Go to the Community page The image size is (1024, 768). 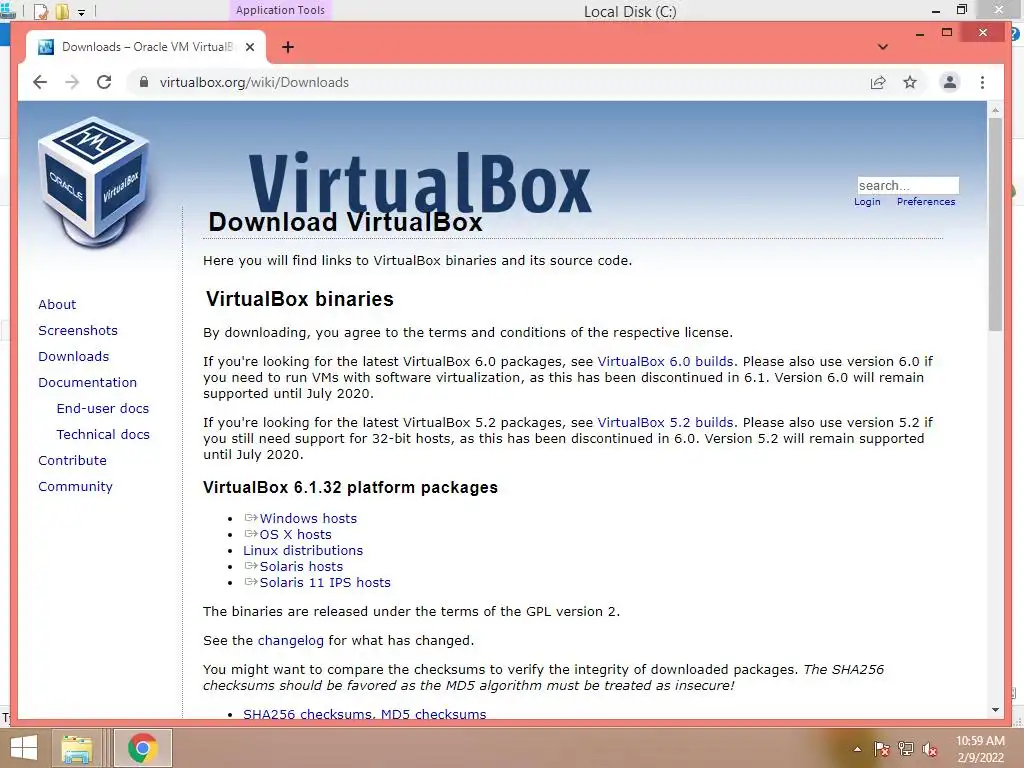(75, 487)
